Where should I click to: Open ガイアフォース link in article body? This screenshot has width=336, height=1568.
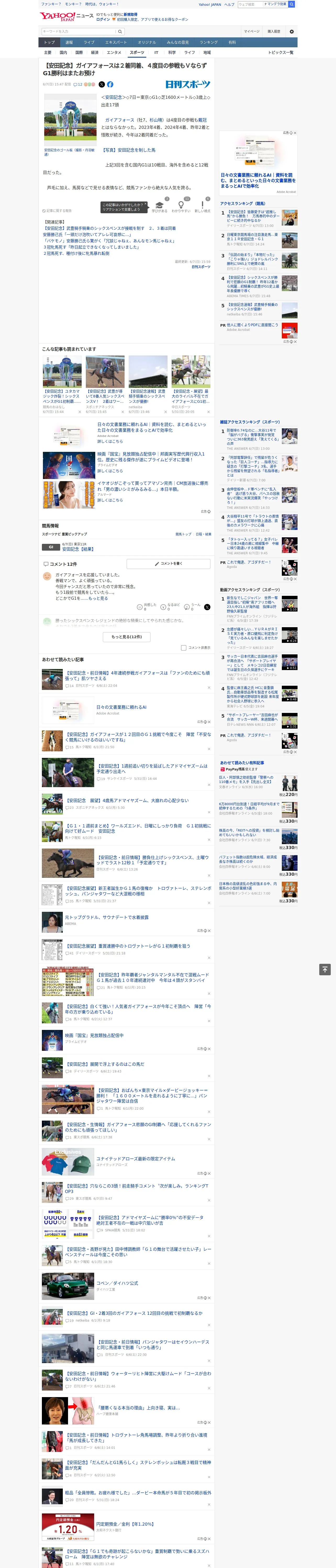tap(120, 120)
